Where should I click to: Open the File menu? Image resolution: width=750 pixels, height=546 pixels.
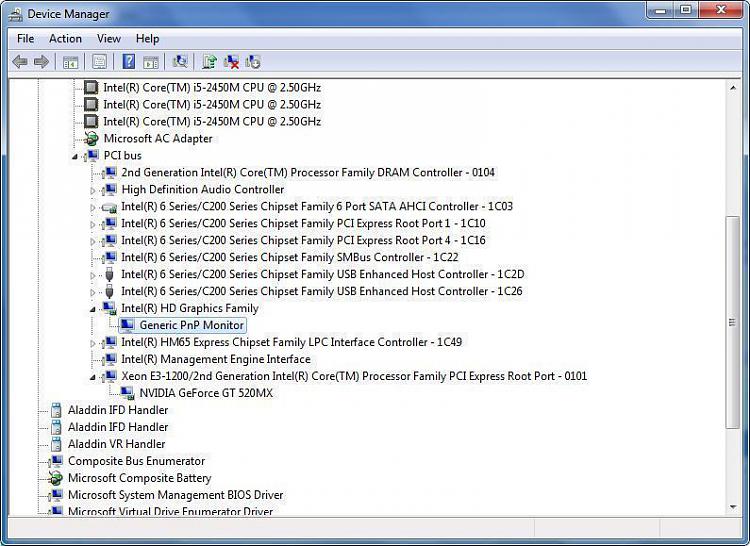(25, 39)
